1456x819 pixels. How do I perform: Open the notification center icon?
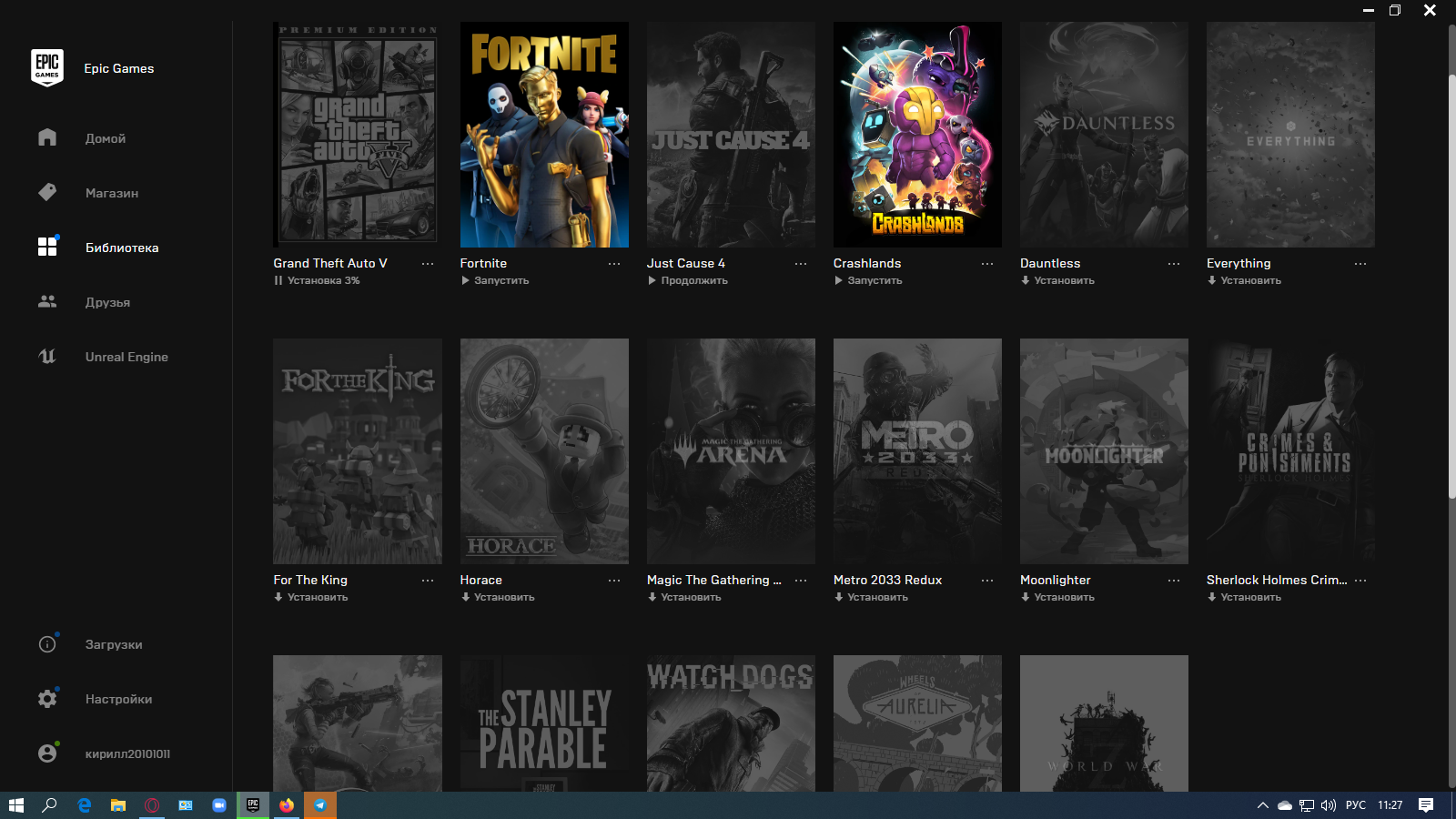pos(1426,805)
